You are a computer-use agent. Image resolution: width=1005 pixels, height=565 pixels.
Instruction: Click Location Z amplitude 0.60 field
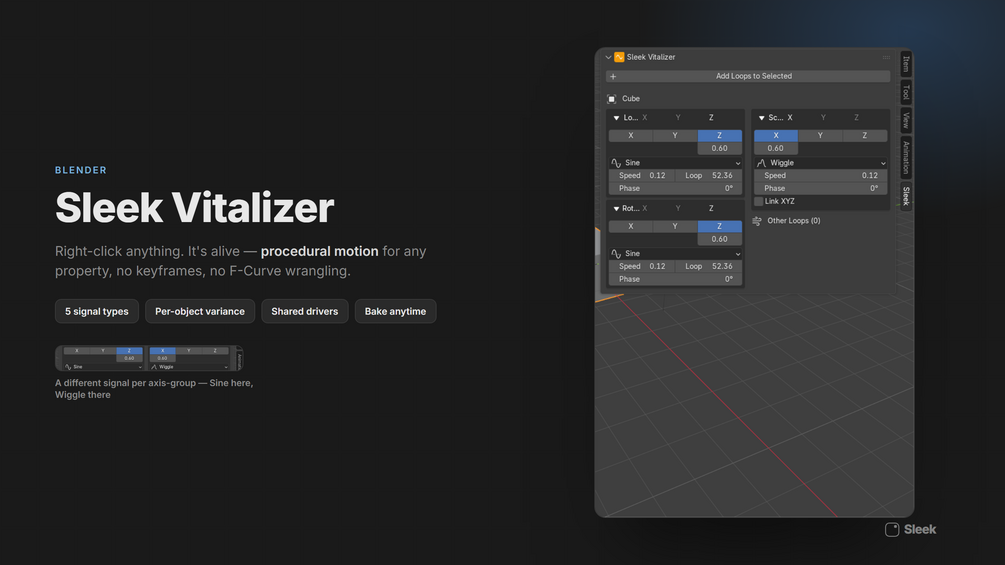719,148
